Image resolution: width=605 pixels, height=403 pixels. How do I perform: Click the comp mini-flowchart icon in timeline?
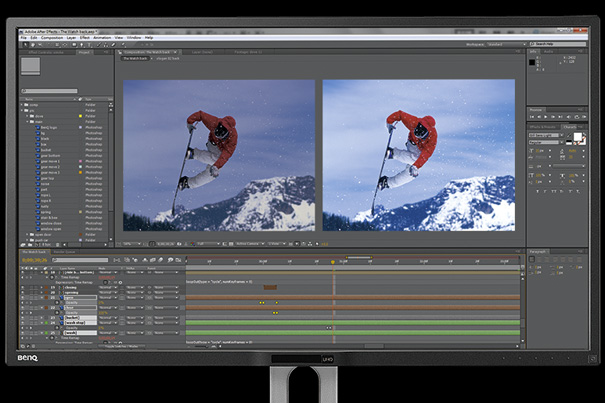click(x=117, y=260)
